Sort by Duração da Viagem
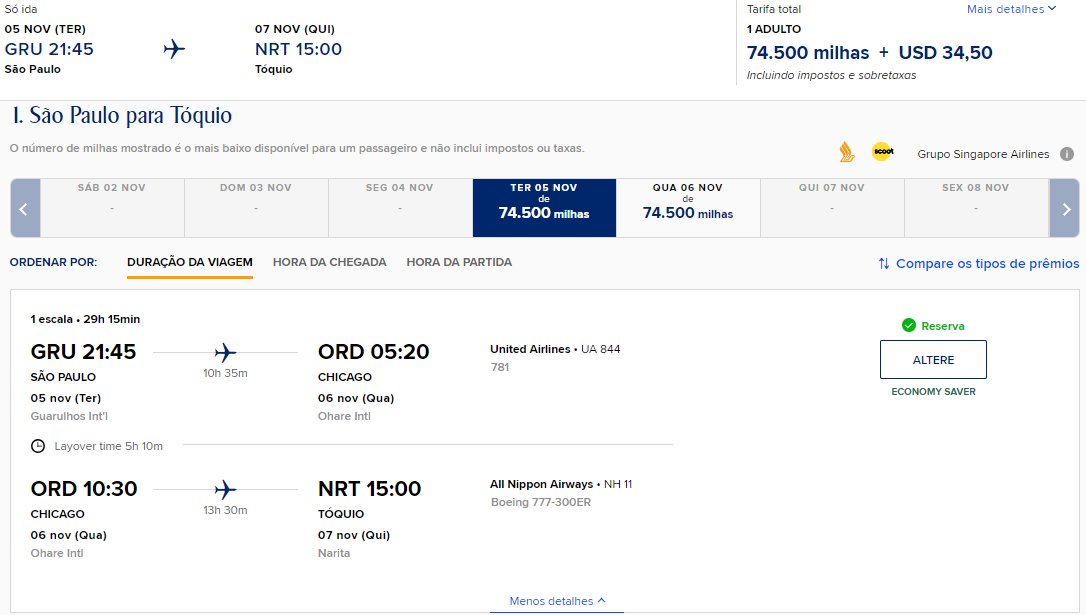1086x615 pixels. point(190,262)
